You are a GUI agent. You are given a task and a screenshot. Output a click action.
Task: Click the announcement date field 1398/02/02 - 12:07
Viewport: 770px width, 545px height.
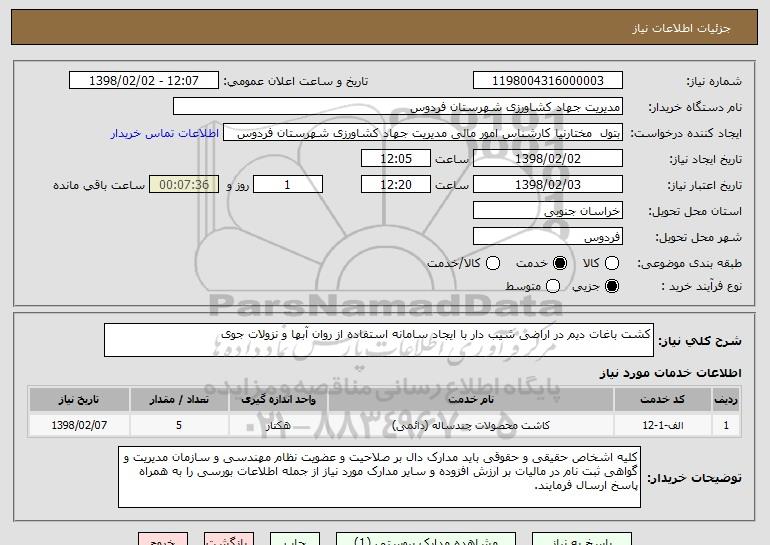click(x=144, y=80)
